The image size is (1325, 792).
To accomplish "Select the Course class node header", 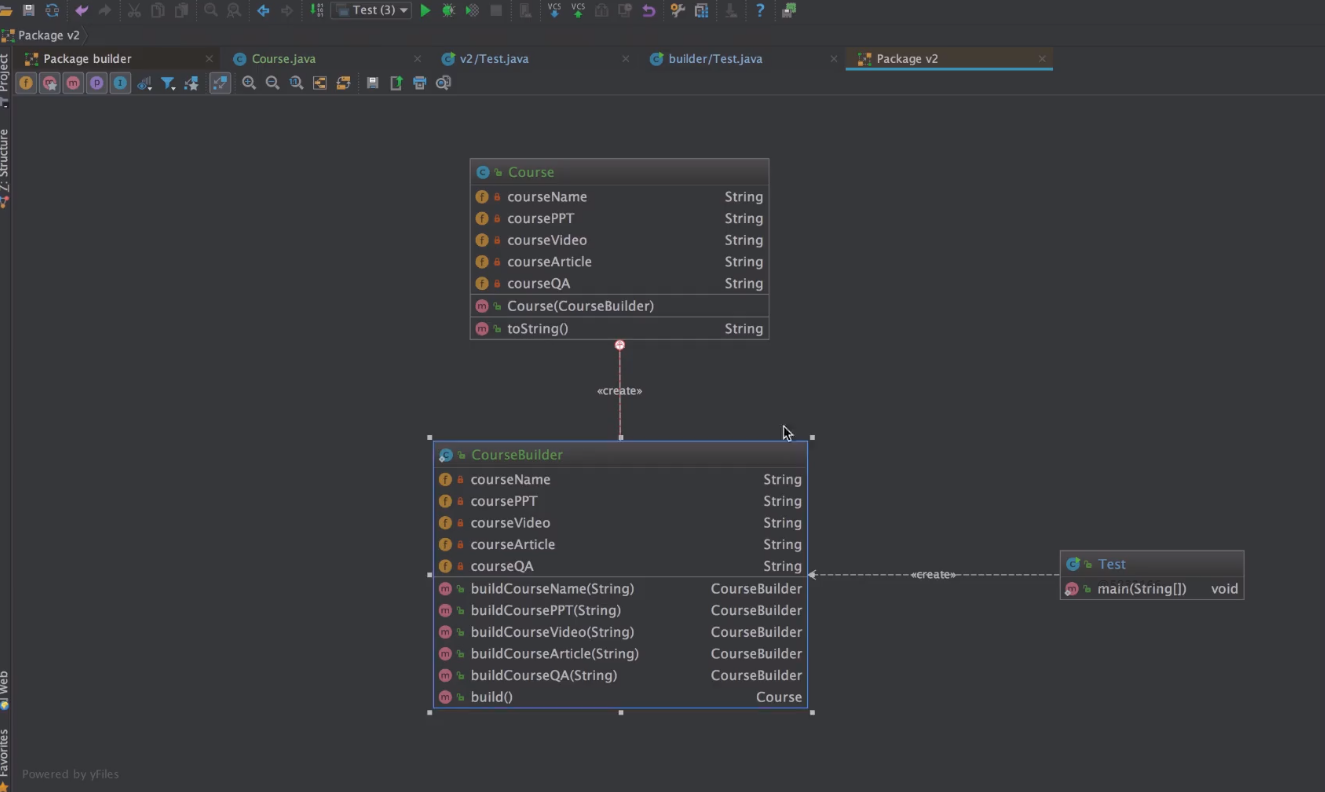I will pyautogui.click(x=620, y=172).
